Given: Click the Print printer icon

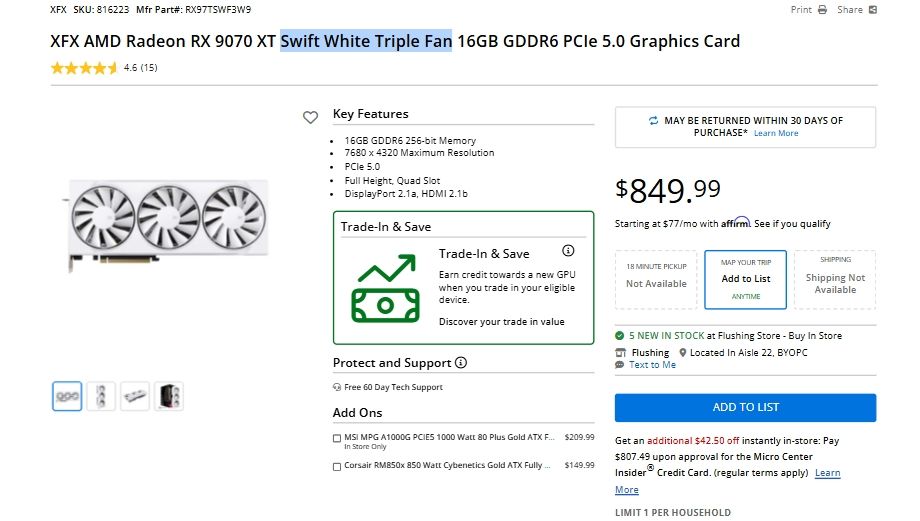Looking at the screenshot, I should 822,10.
